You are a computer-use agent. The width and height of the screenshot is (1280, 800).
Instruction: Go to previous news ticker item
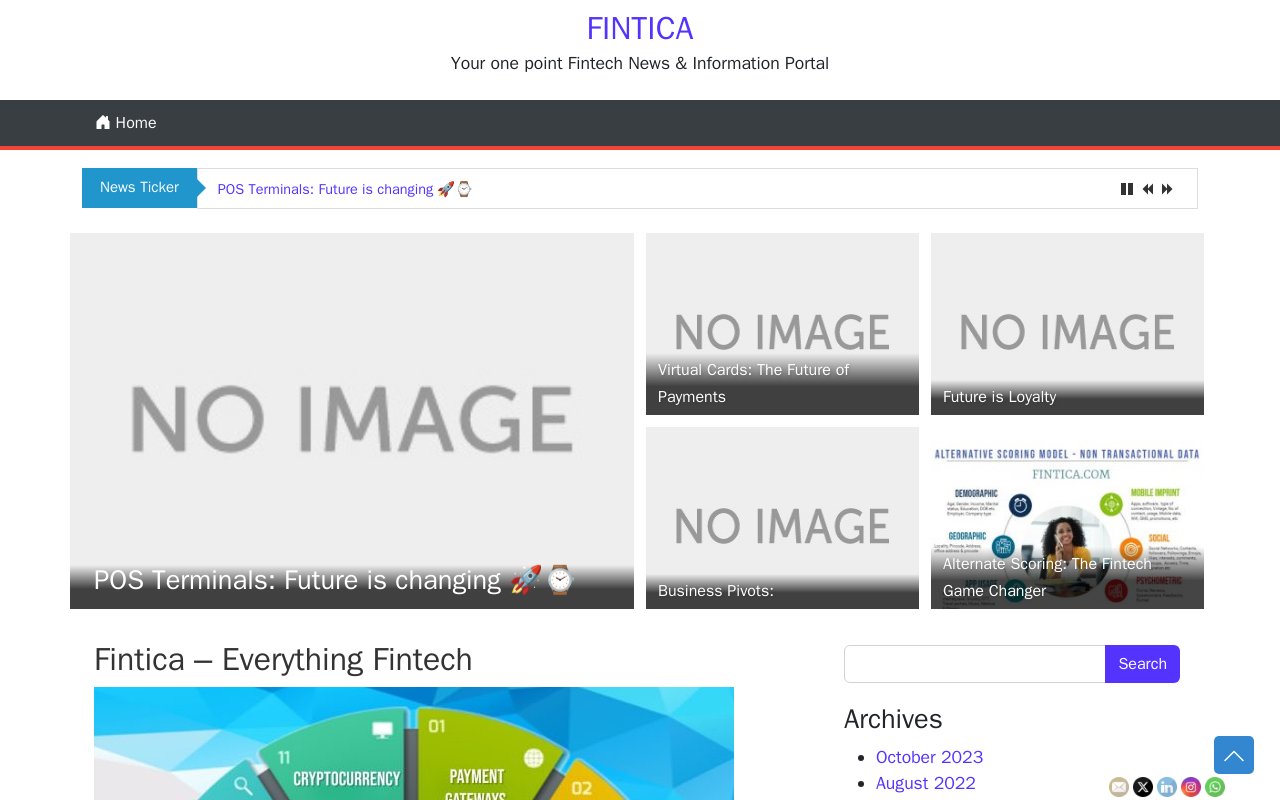point(1148,189)
